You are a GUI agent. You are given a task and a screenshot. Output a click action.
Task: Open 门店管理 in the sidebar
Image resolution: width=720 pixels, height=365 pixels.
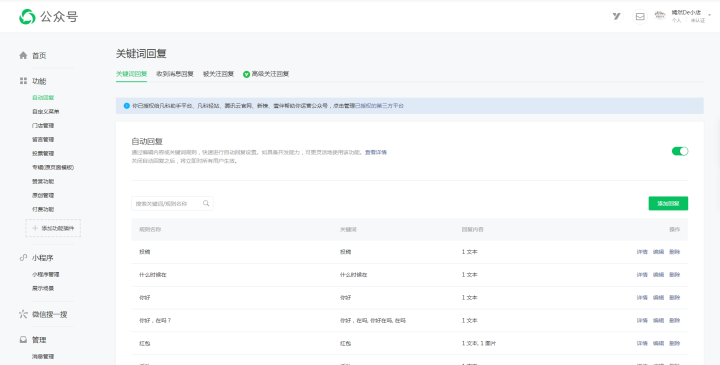[43, 125]
